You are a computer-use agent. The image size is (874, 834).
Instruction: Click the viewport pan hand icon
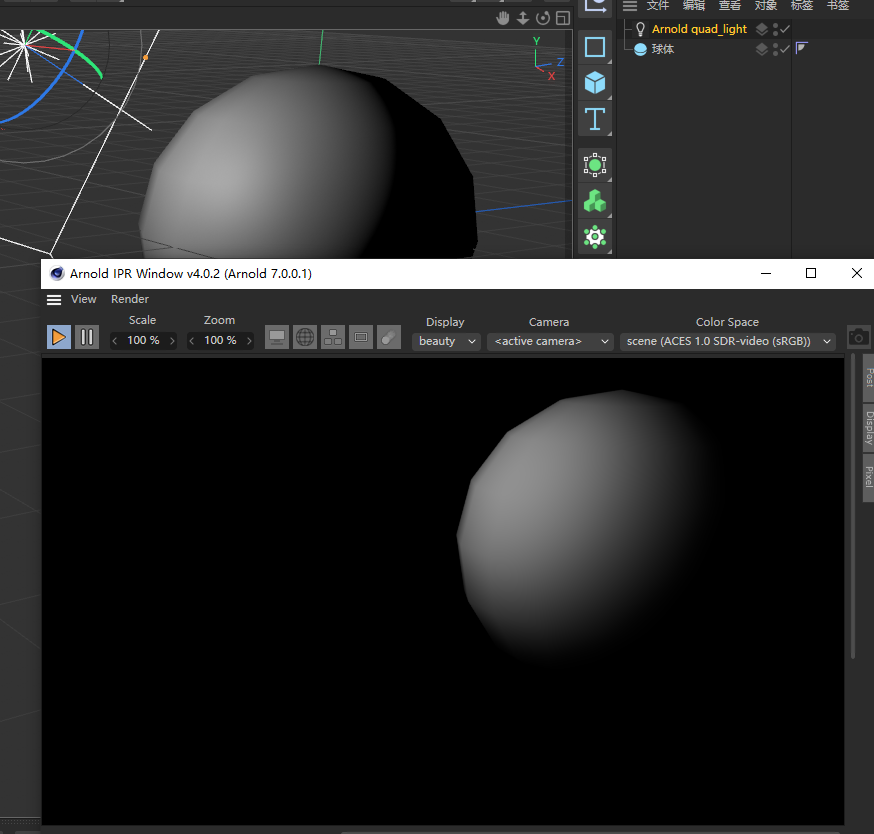pyautogui.click(x=503, y=18)
